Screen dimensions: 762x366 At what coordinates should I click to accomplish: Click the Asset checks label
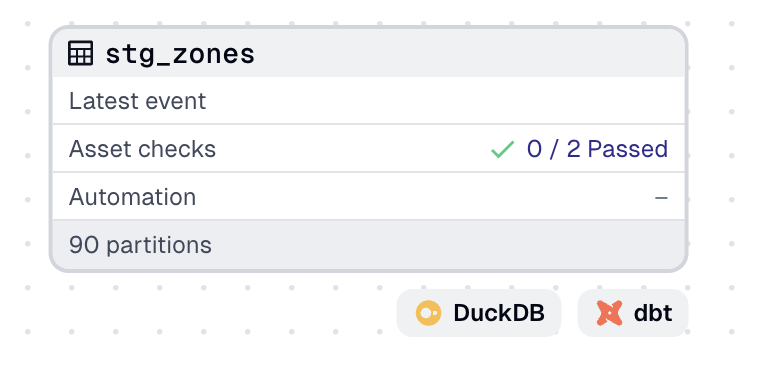coord(142,149)
